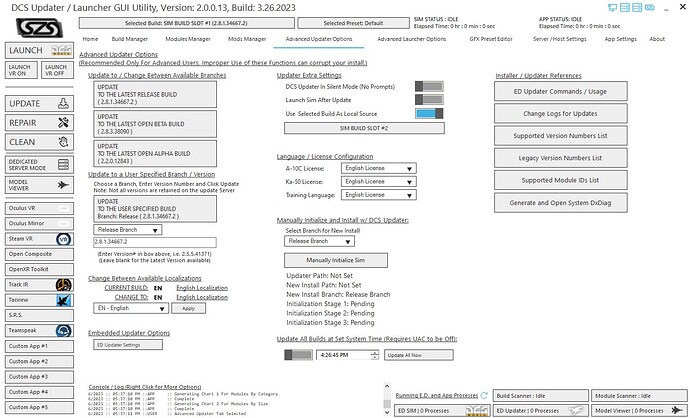Toggle DCS Updater Silent Mode switch
This screenshot has height=418, width=690.
click(429, 87)
